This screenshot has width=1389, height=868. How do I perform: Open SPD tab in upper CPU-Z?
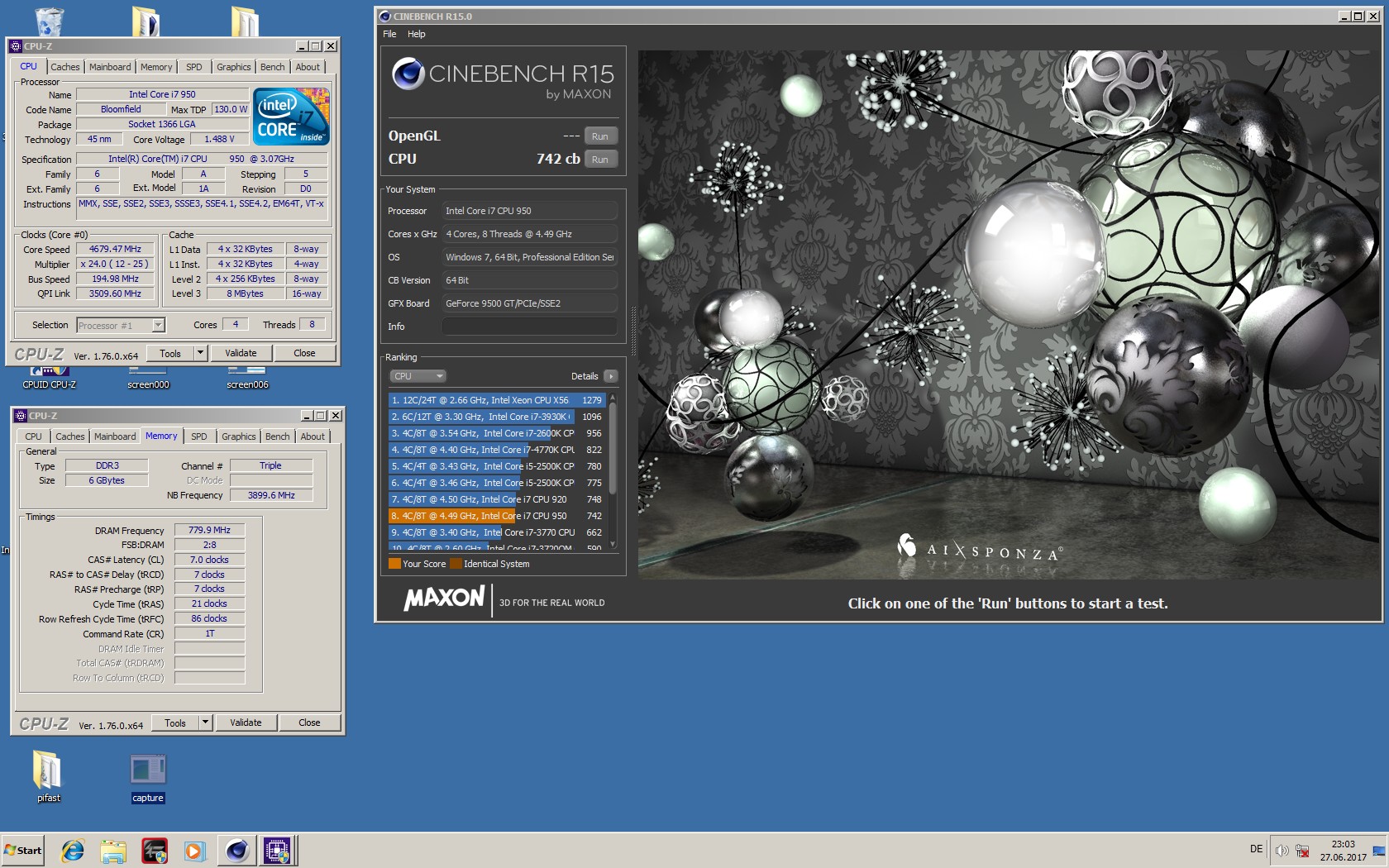(x=194, y=67)
